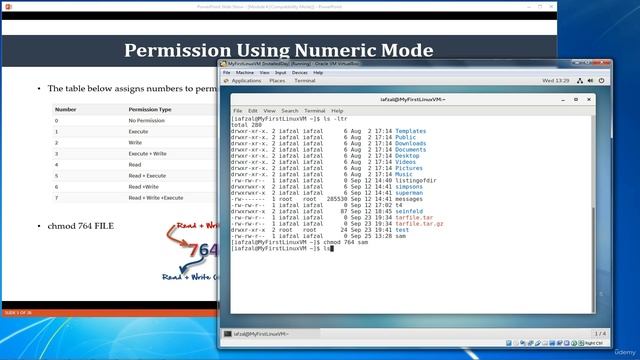Open terminal File menu
The width and height of the screenshot is (640, 360).
(x=238, y=111)
